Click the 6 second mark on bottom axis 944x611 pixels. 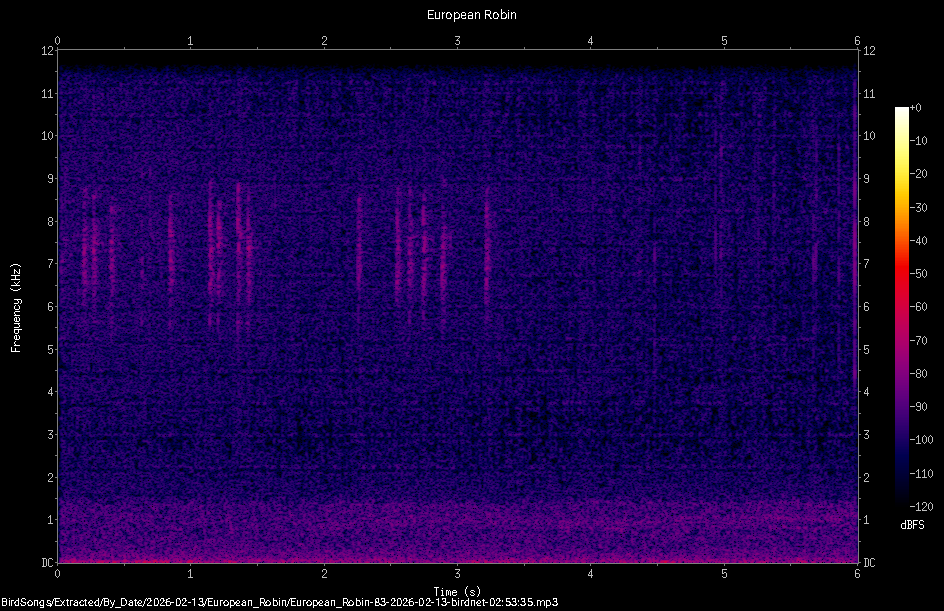[858, 575]
